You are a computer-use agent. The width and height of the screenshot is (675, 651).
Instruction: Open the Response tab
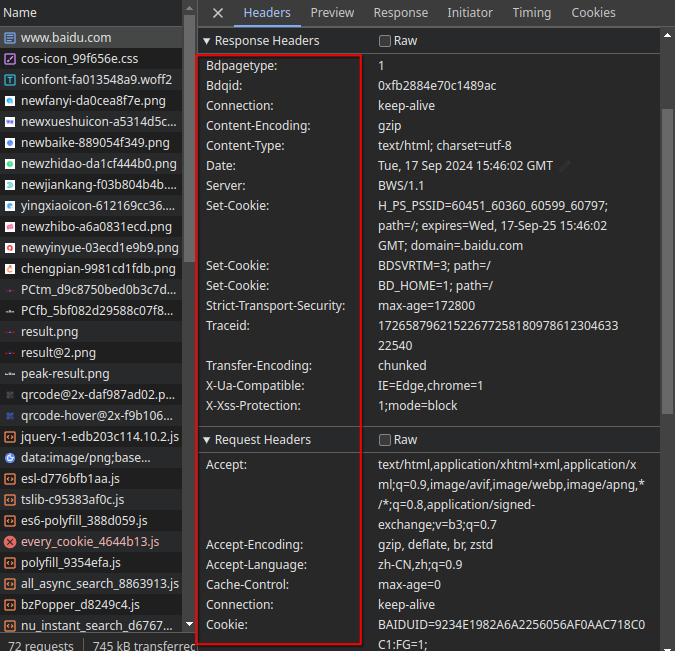pos(400,13)
